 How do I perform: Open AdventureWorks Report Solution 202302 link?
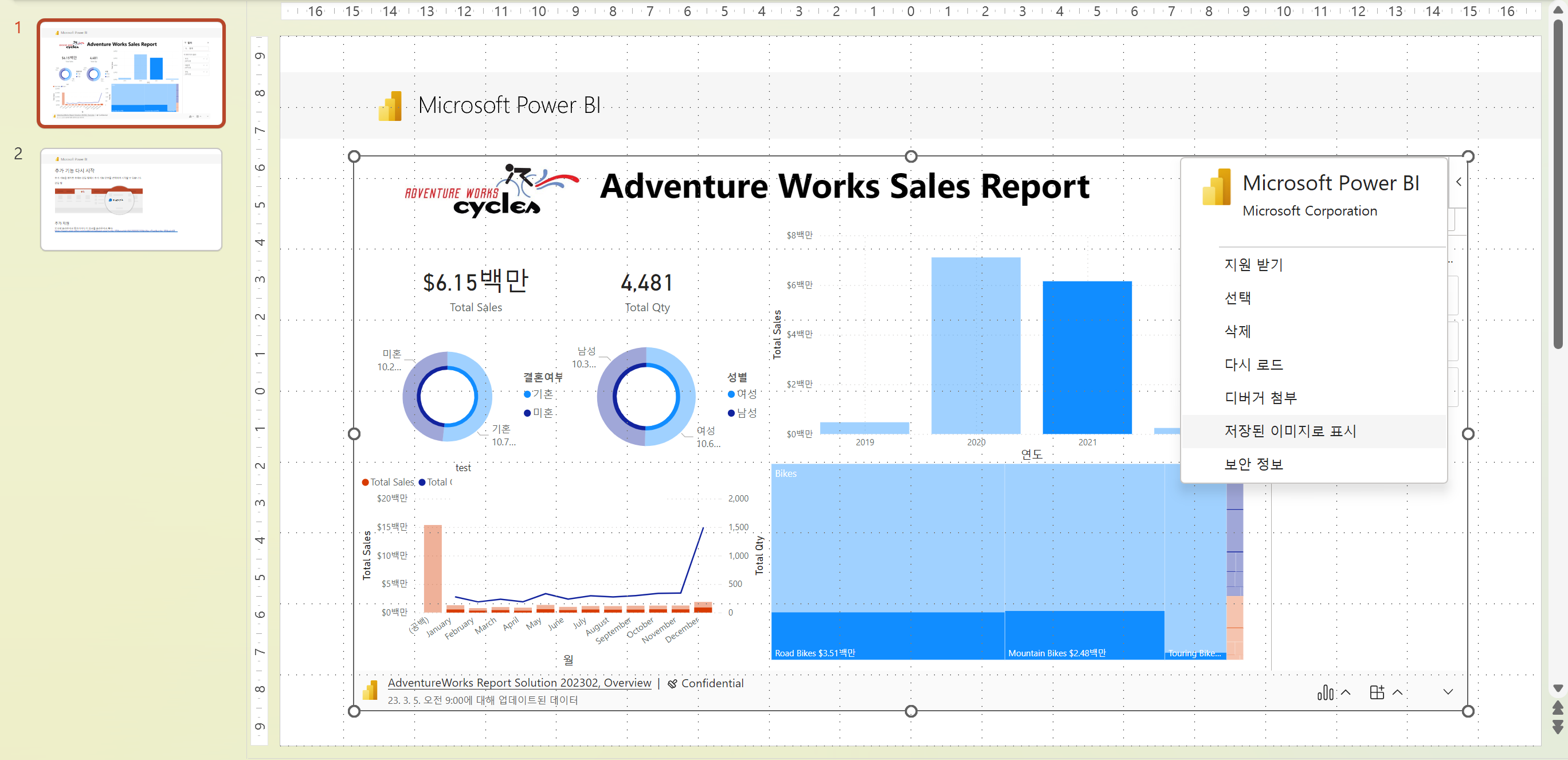pos(519,683)
